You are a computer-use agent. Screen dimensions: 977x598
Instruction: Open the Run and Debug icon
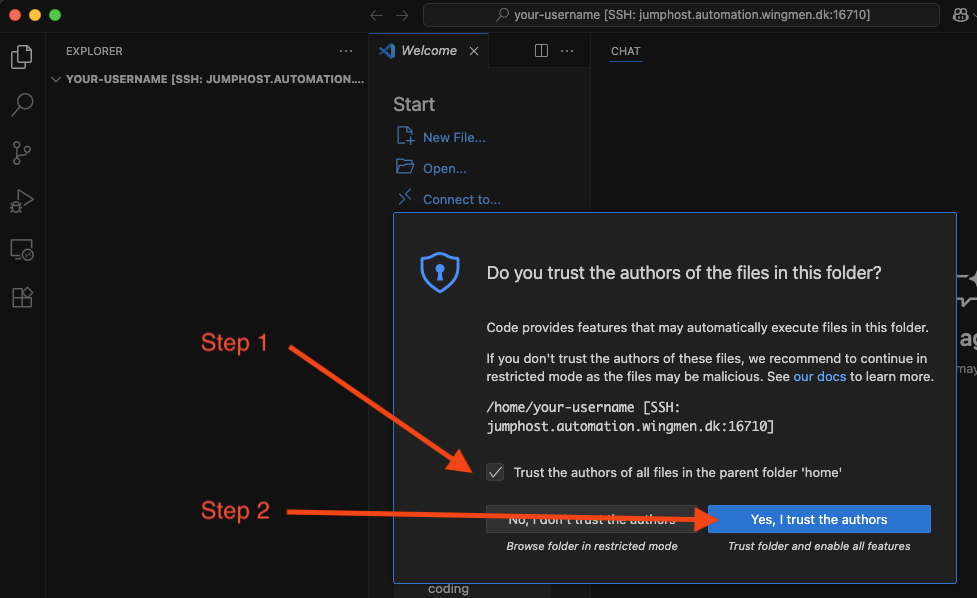point(21,201)
